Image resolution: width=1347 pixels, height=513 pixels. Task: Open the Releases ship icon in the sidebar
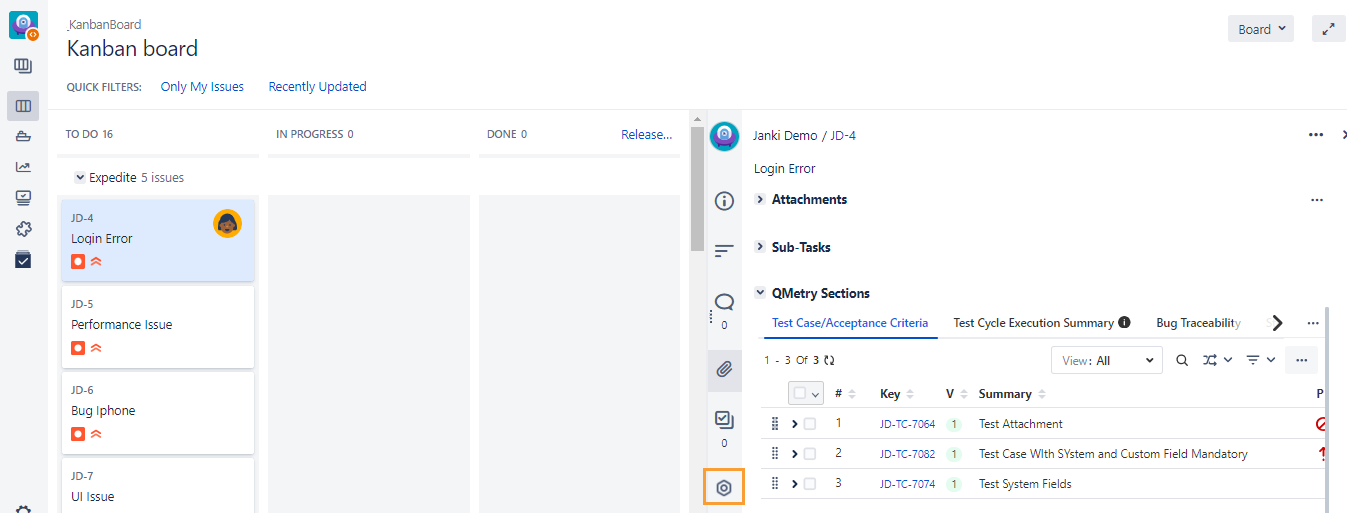[23, 136]
